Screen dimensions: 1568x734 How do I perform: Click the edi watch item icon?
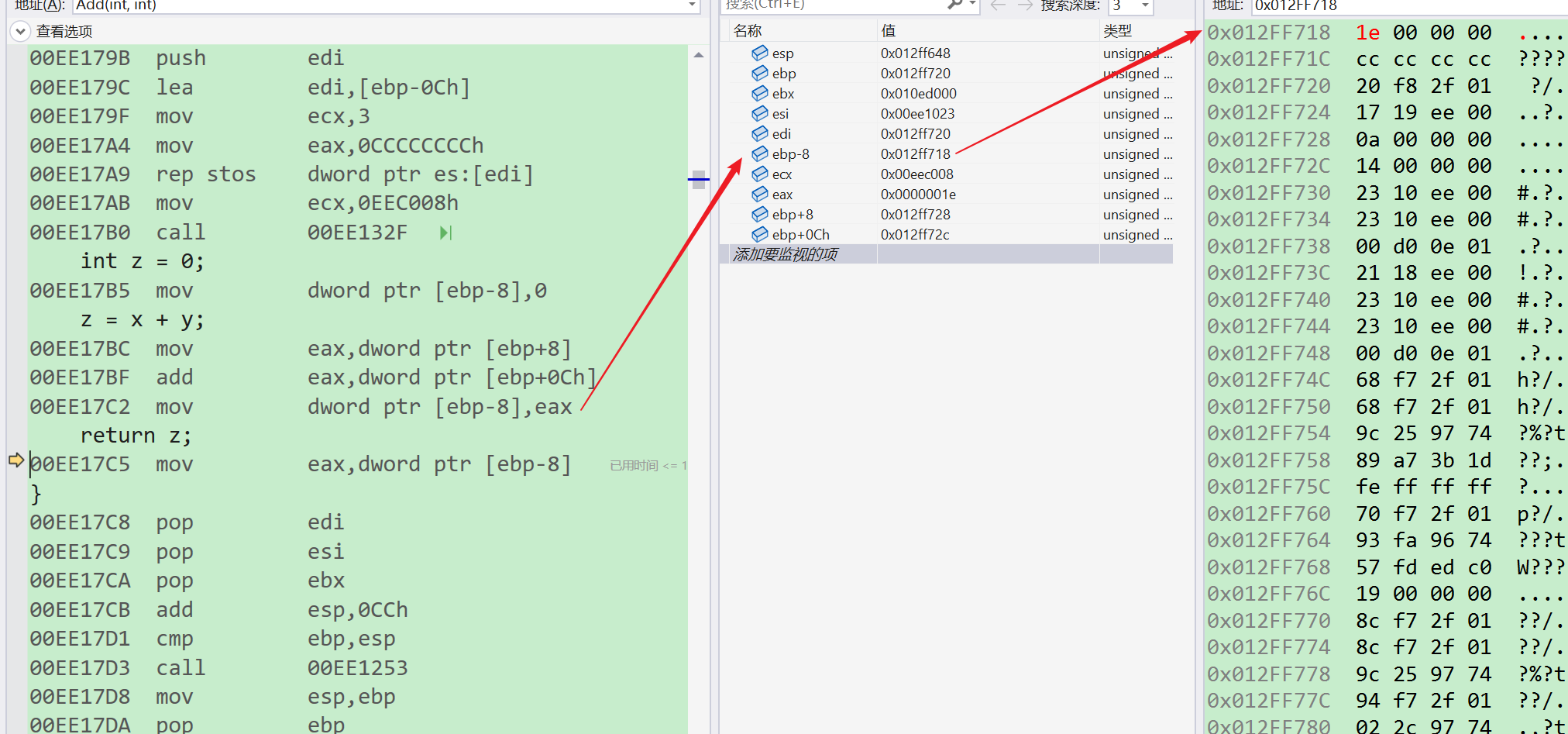[760, 133]
